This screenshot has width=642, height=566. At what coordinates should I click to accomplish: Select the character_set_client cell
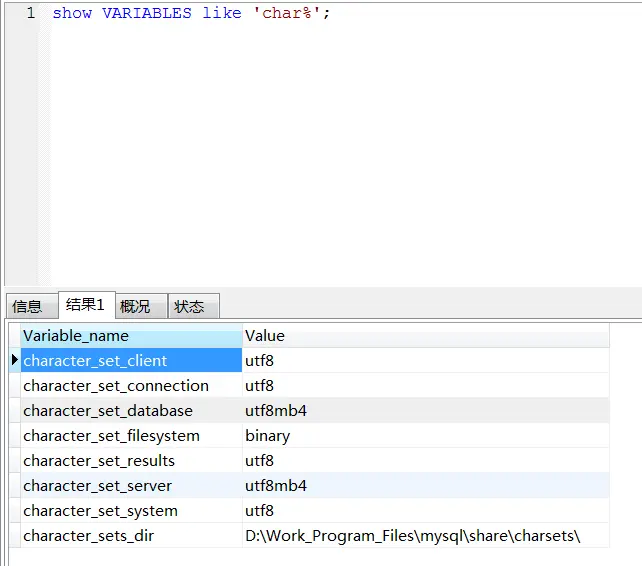pos(131,360)
